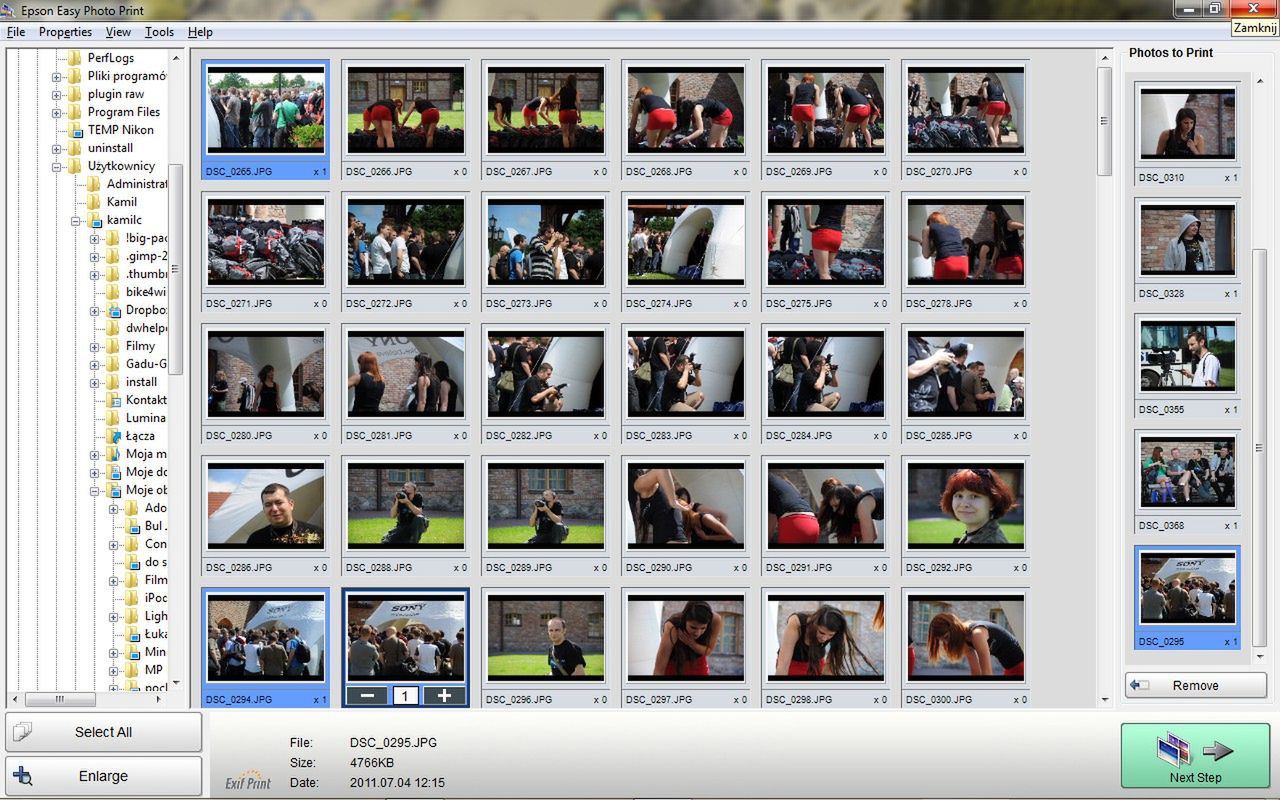The image size is (1280, 800).
Task: Expand the Pliki programów folder
Action: tap(57, 76)
